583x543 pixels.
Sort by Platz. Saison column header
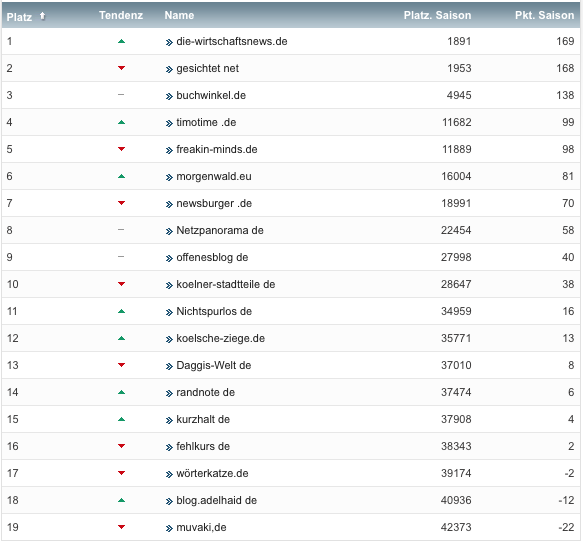point(437,15)
